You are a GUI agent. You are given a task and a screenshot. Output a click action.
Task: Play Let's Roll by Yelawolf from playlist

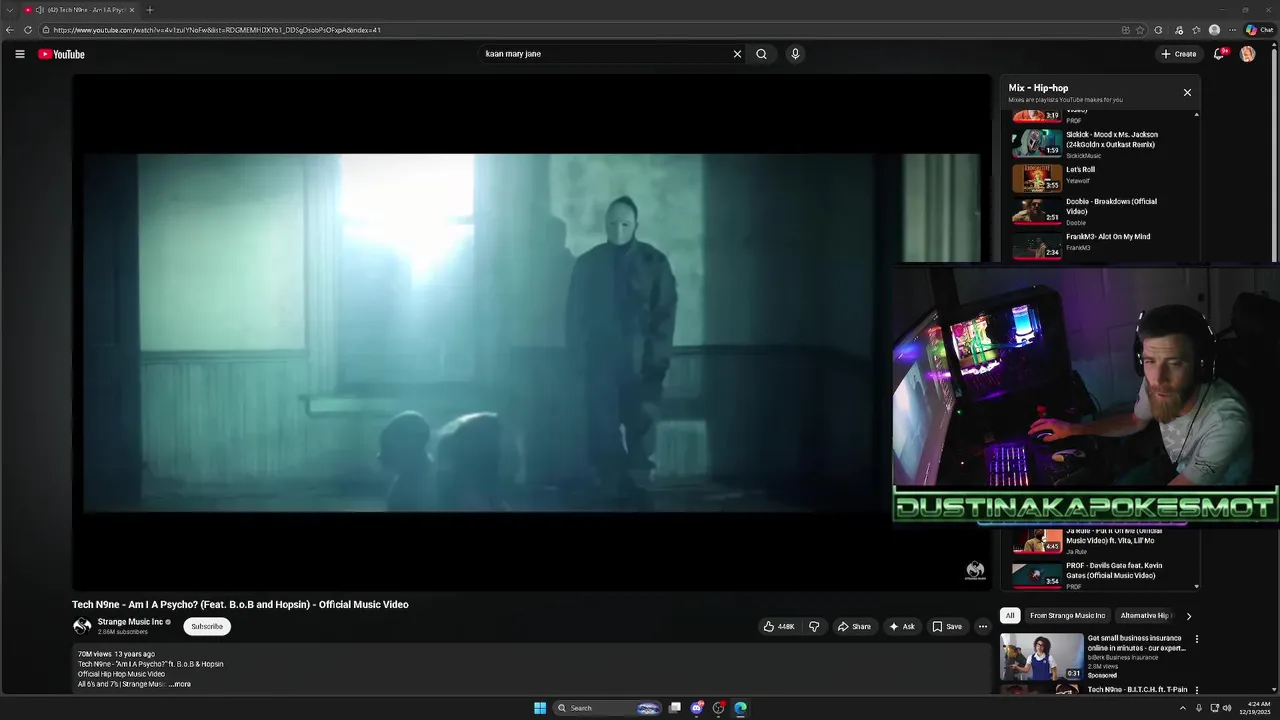point(1101,178)
